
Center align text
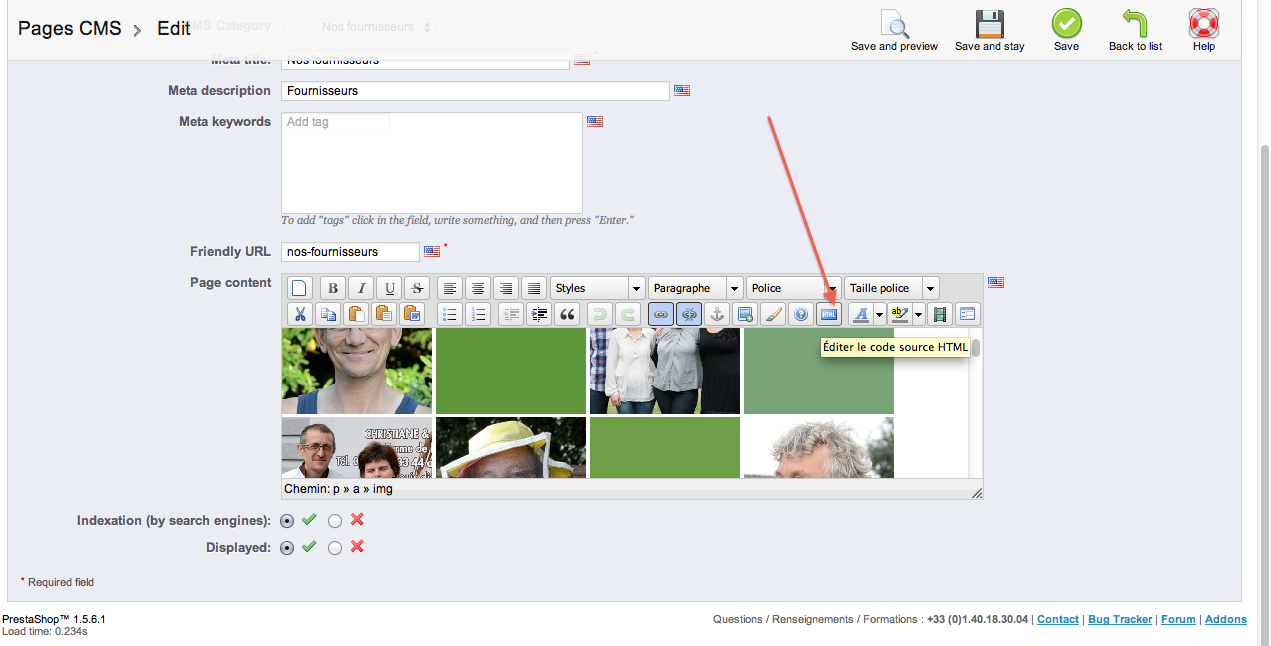tap(478, 288)
